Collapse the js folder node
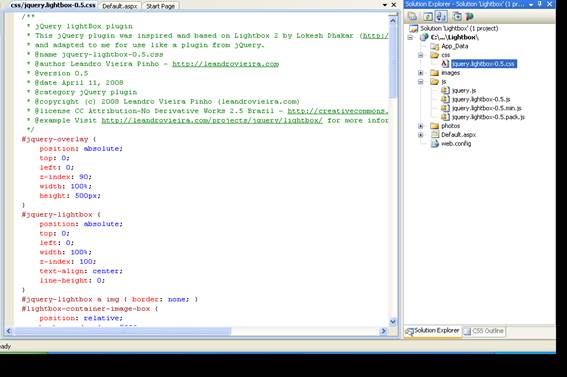The image size is (567, 377). coord(421,82)
